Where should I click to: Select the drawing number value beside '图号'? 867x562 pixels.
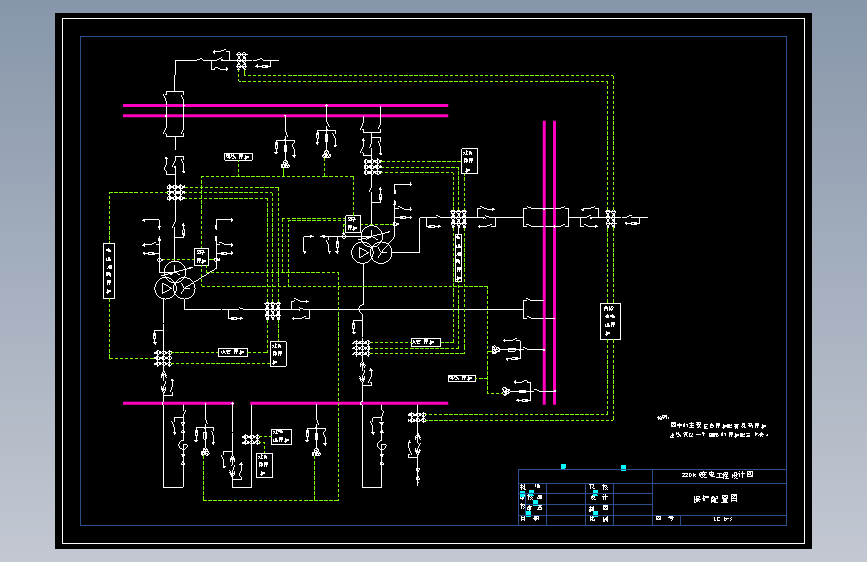(x=723, y=519)
